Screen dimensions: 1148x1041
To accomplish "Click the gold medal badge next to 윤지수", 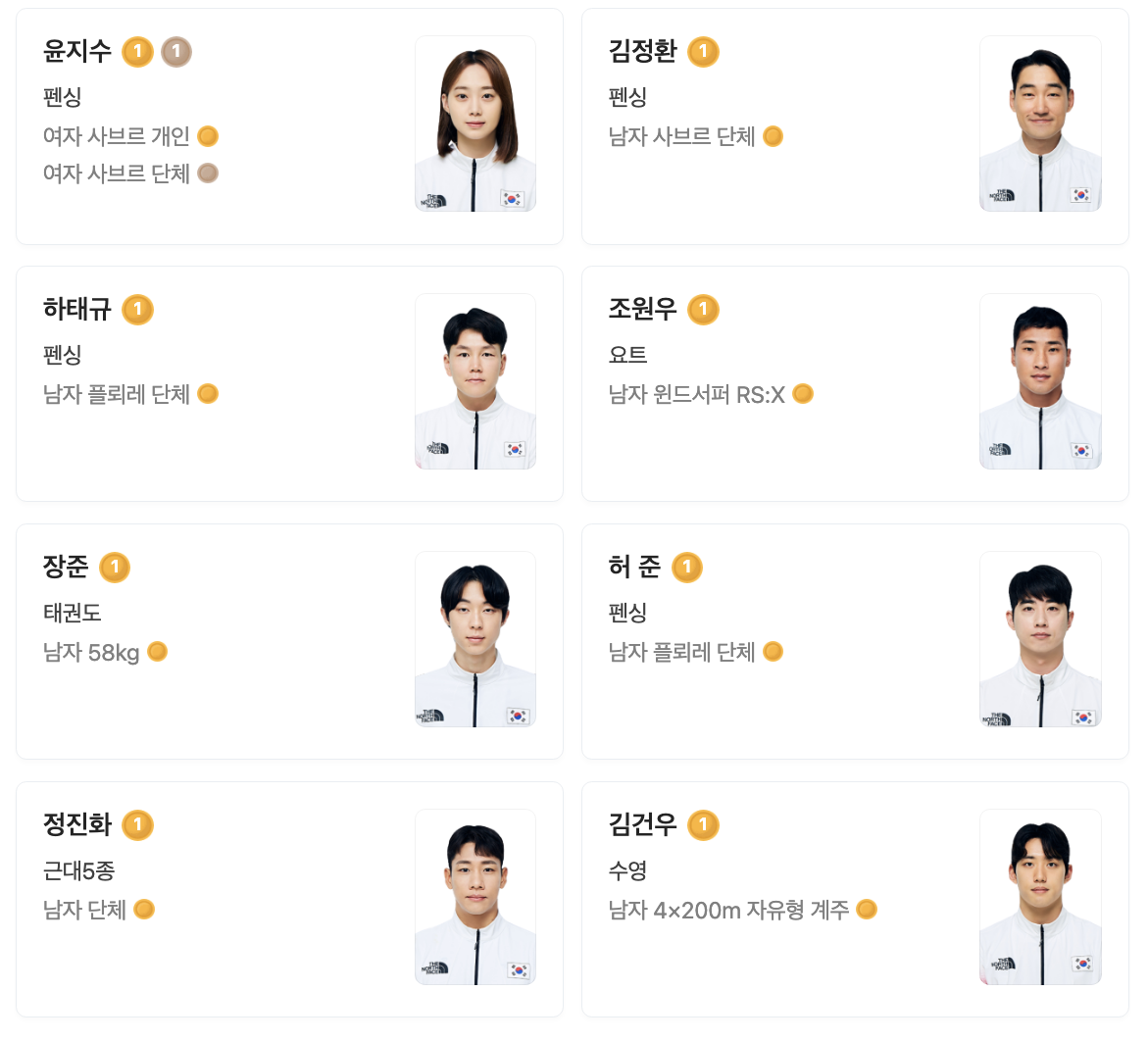I will click(138, 52).
